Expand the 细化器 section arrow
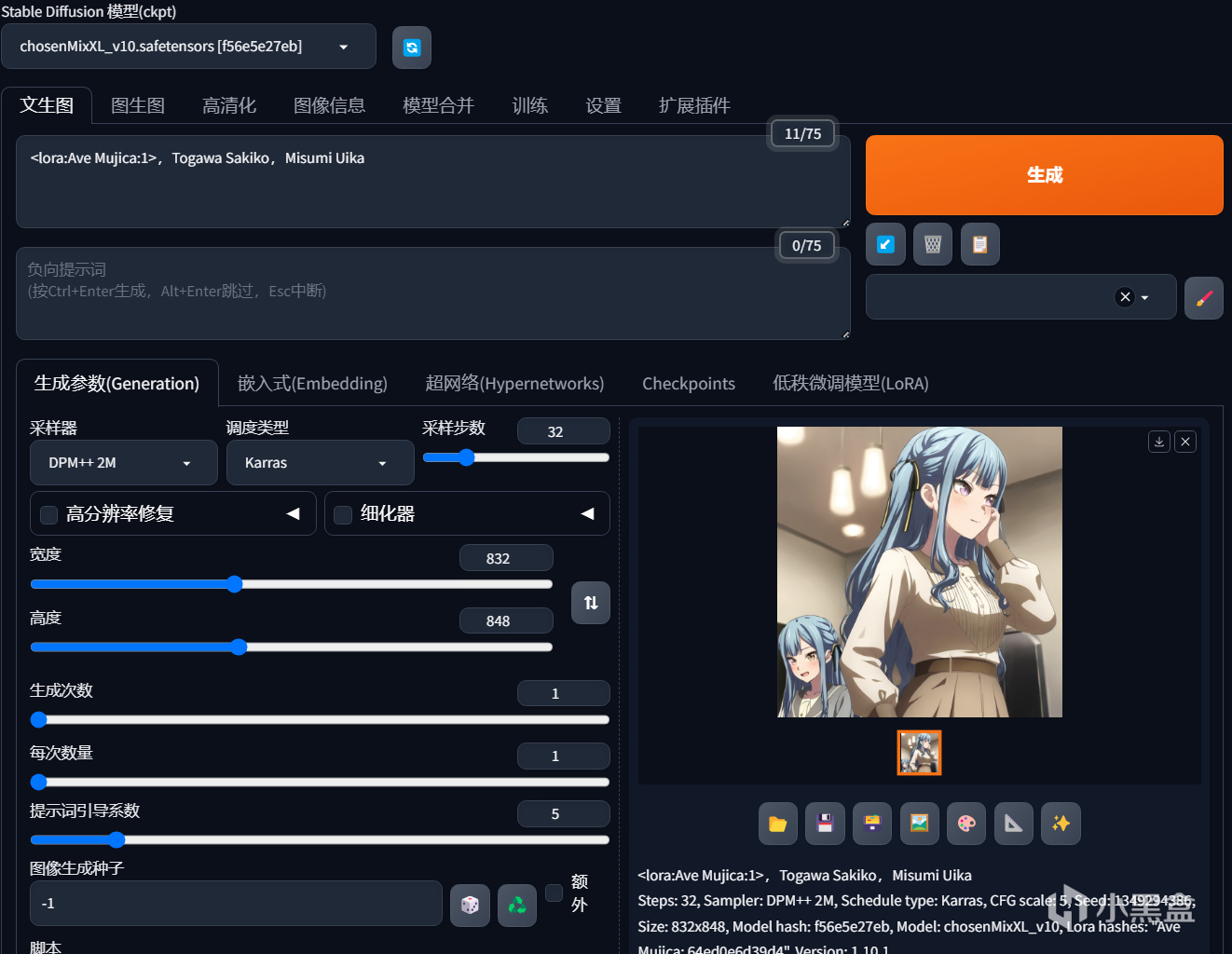 tap(587, 513)
